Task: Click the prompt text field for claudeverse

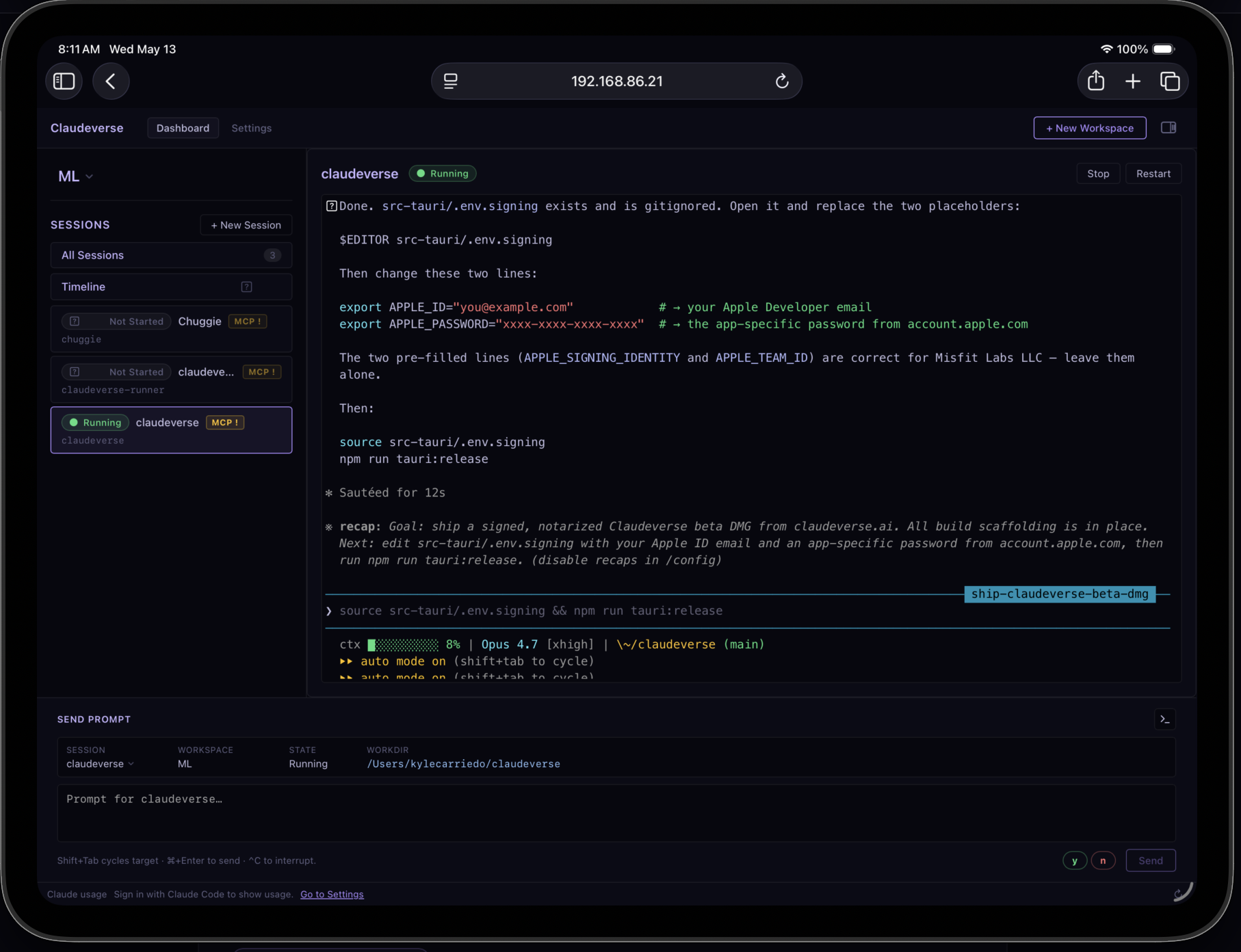Action: (616, 812)
